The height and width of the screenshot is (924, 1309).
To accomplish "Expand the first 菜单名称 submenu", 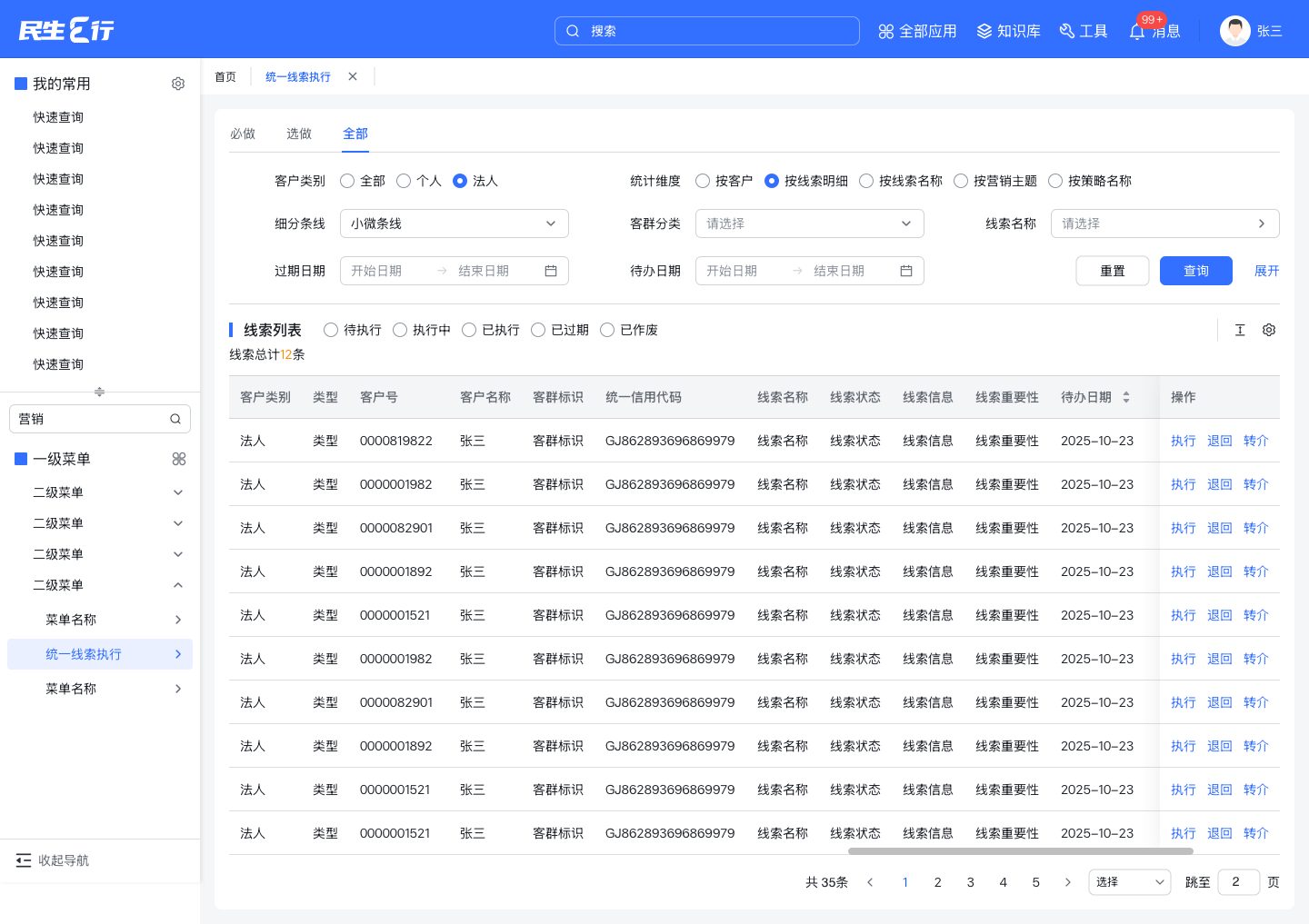I will (x=178, y=620).
